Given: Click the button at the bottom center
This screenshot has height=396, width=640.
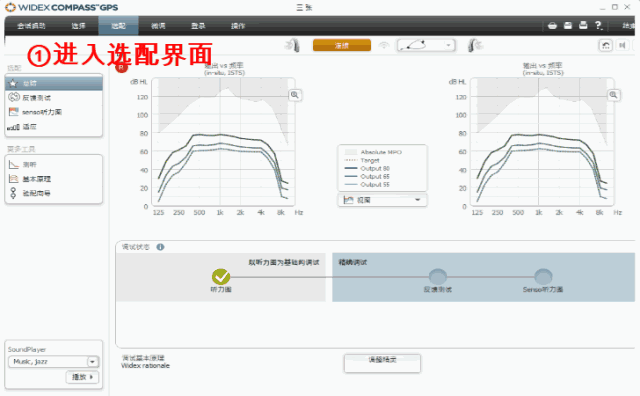Looking at the screenshot, I should (x=382, y=363).
